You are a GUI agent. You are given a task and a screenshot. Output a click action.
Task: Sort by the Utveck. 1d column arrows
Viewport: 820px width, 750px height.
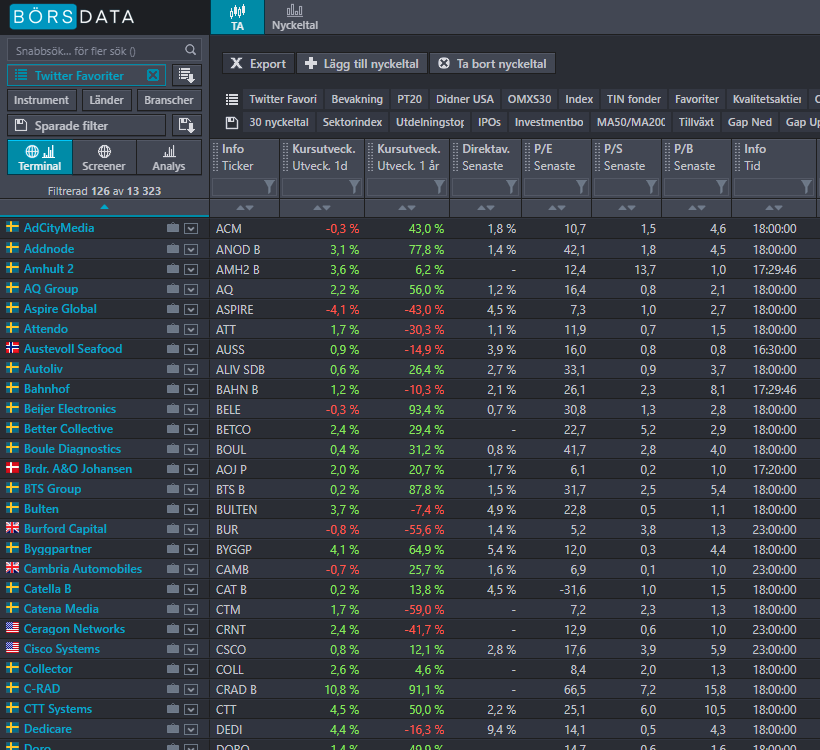(322, 208)
